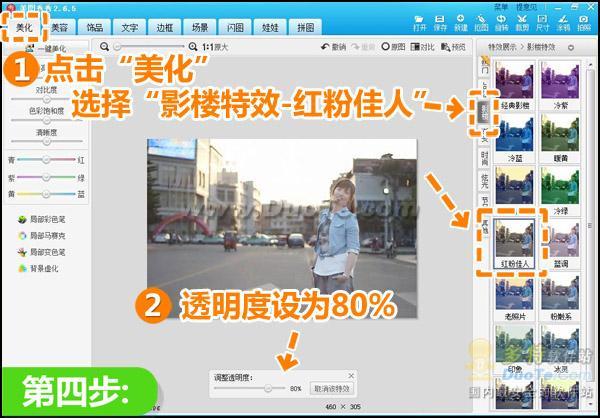This screenshot has width=600, height=418.
Task: Open the 抠图 cutout tool
Action: tap(481, 23)
